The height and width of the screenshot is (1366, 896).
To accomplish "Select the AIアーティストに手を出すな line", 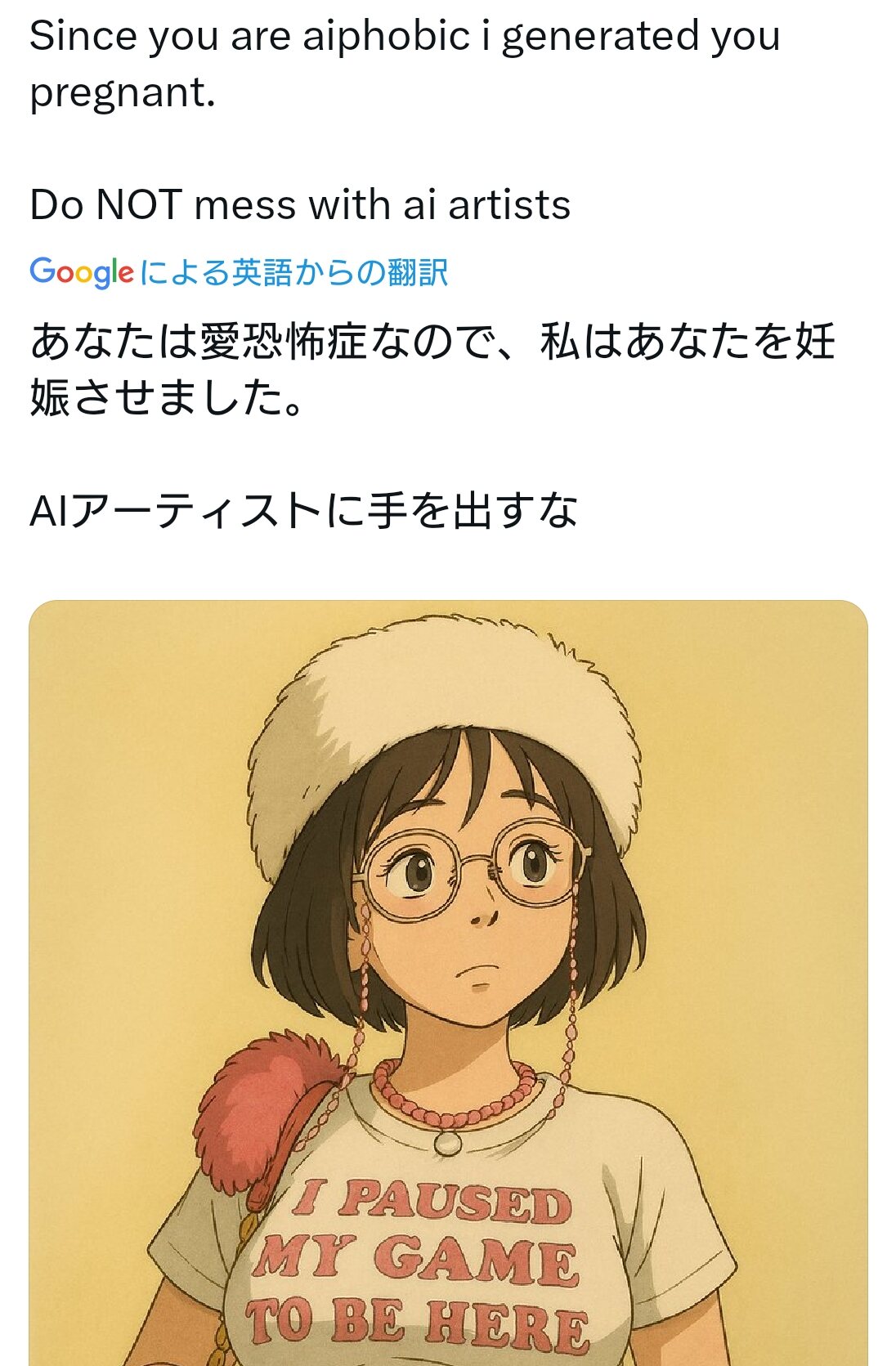I will pos(304,510).
